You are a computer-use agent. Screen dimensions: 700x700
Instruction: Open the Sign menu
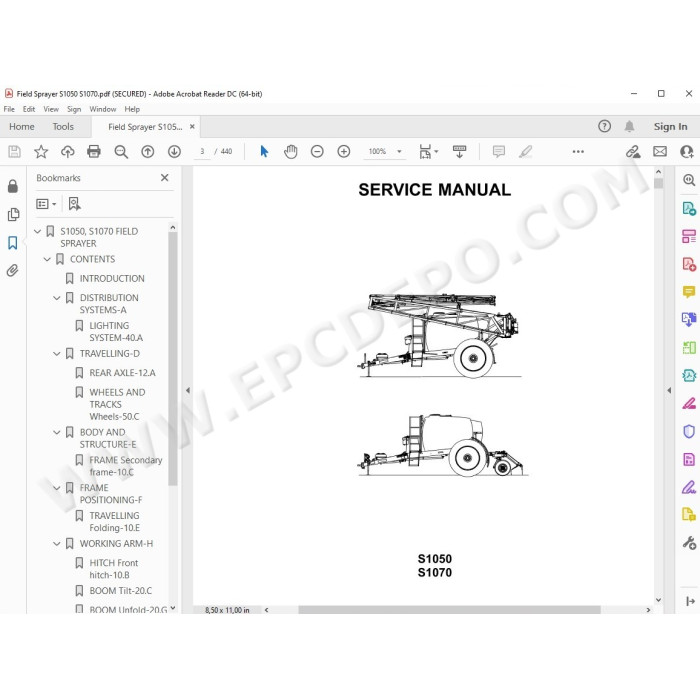click(x=74, y=109)
